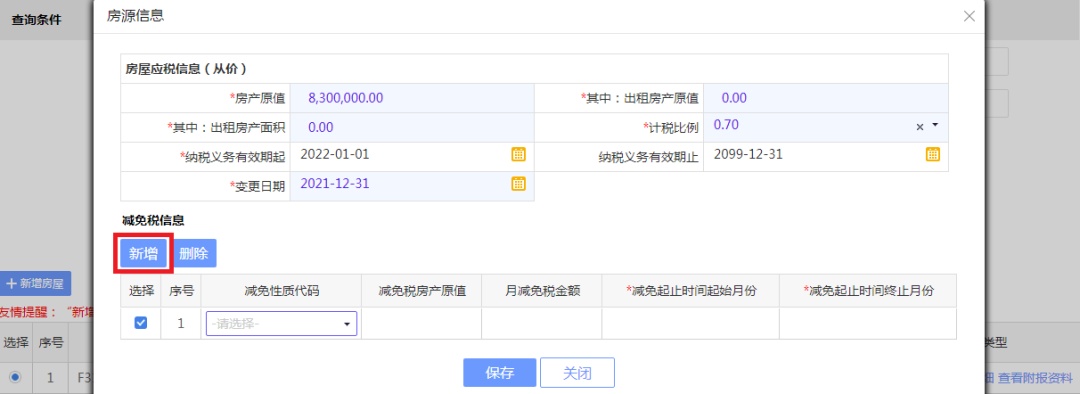Click the 新增房屋 button
This screenshot has width=1080, height=394.
coord(36,283)
